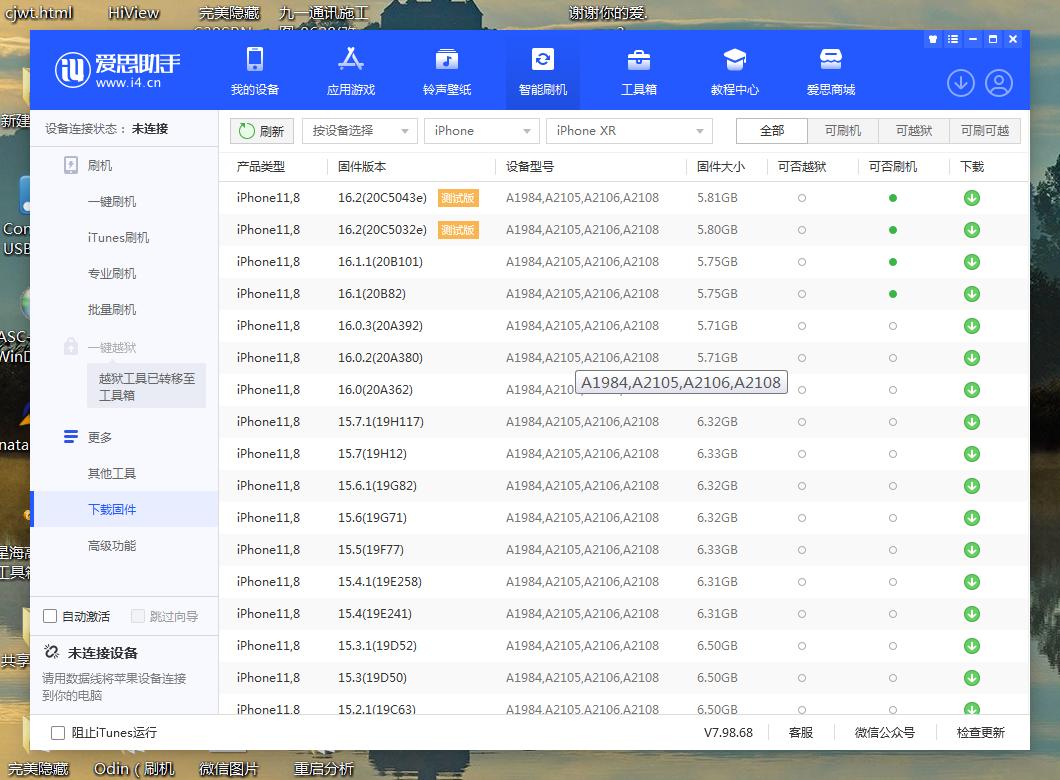Screen dimensions: 1060x780
Task: Open the 铃声壁纸 (Ringtones & Wallpapers) section
Action: coord(446,70)
